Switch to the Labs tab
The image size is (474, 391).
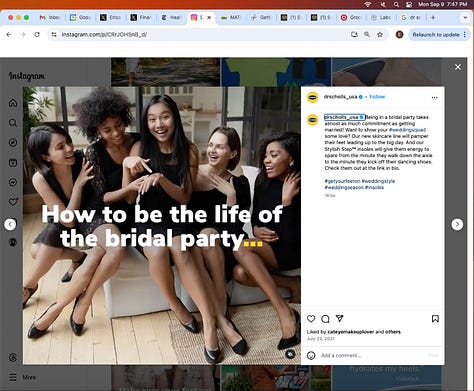381,17
